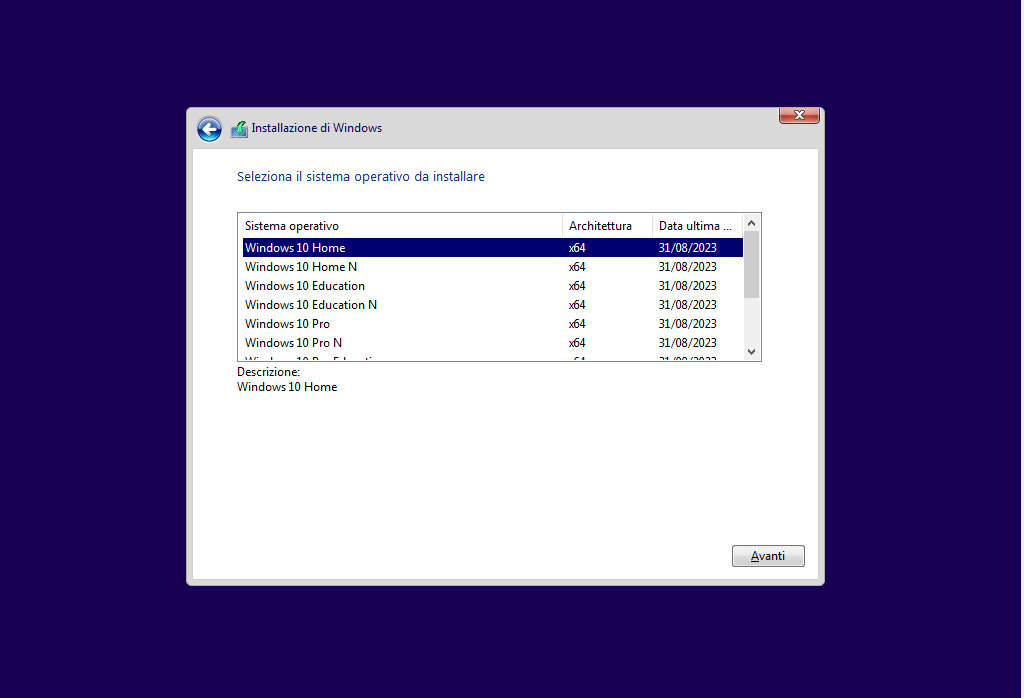The height and width of the screenshot is (698, 1024).
Task: Sort by Architettura column header
Action: [x=607, y=226]
